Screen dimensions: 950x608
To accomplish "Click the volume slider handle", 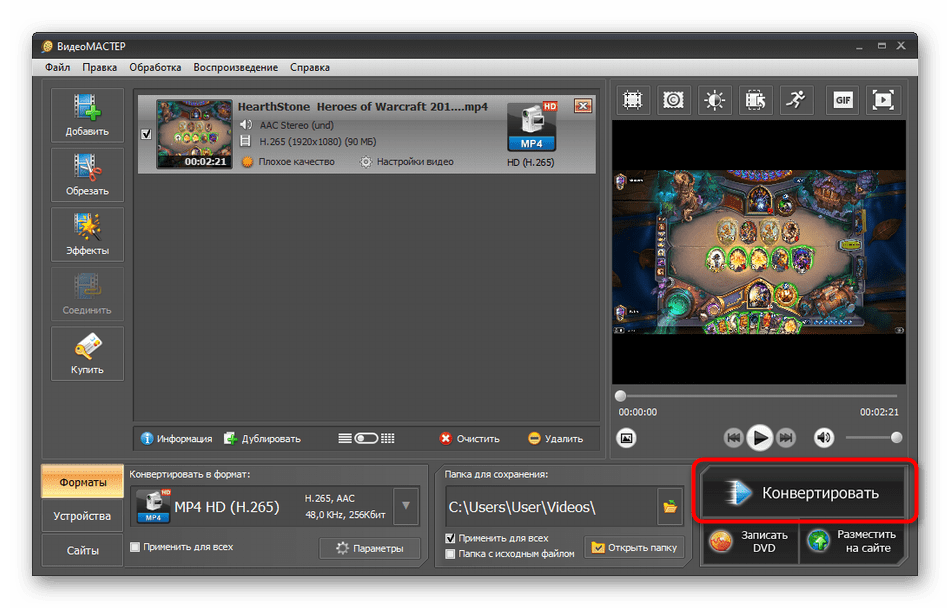I will tap(896, 437).
